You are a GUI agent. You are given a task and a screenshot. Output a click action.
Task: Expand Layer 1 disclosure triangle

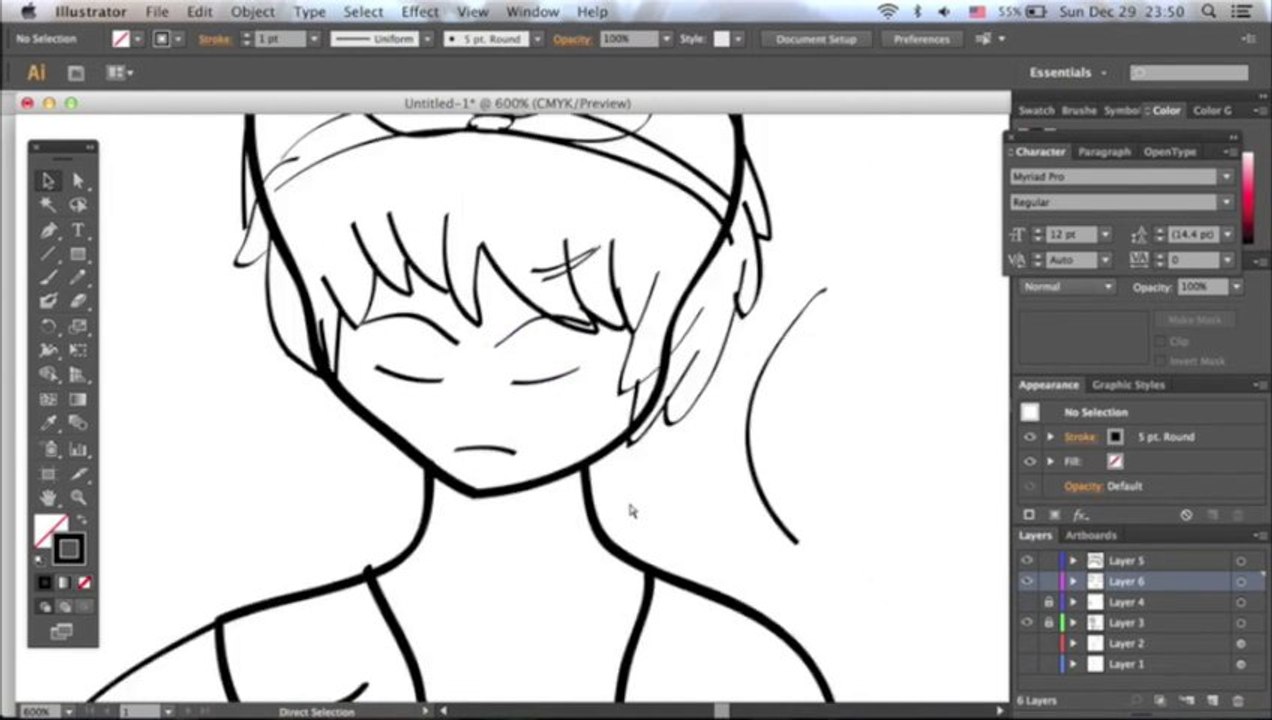pyautogui.click(x=1074, y=664)
